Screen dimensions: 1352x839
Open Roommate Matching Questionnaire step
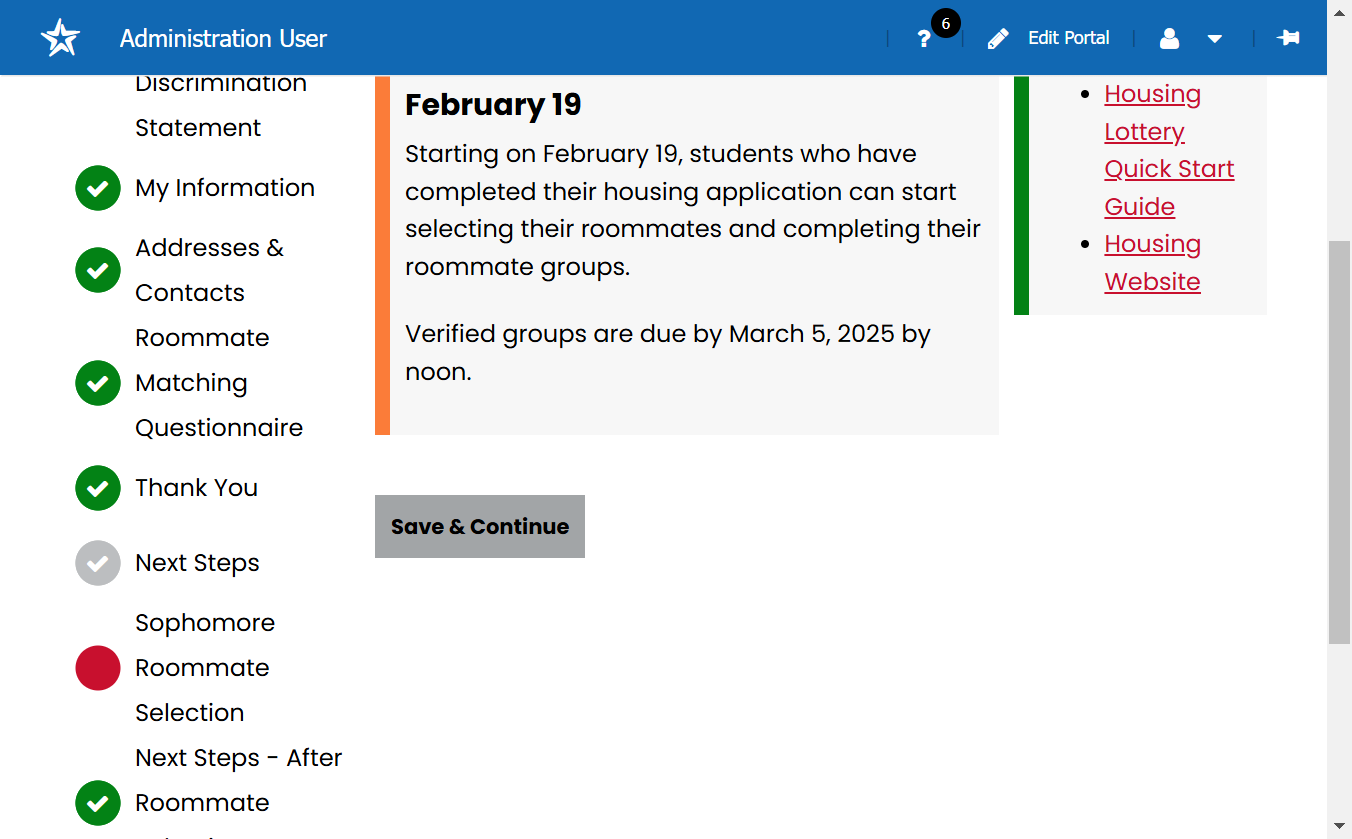[219, 383]
